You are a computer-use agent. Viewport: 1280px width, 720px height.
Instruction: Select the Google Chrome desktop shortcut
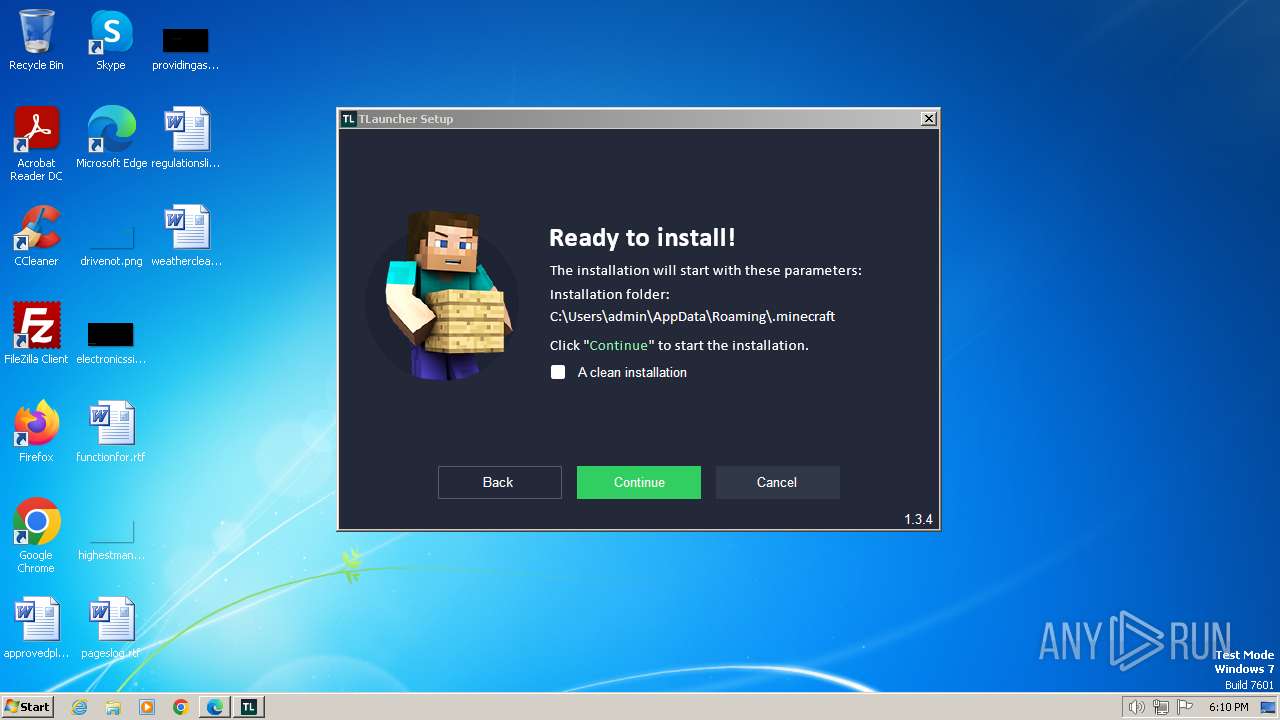(x=36, y=535)
